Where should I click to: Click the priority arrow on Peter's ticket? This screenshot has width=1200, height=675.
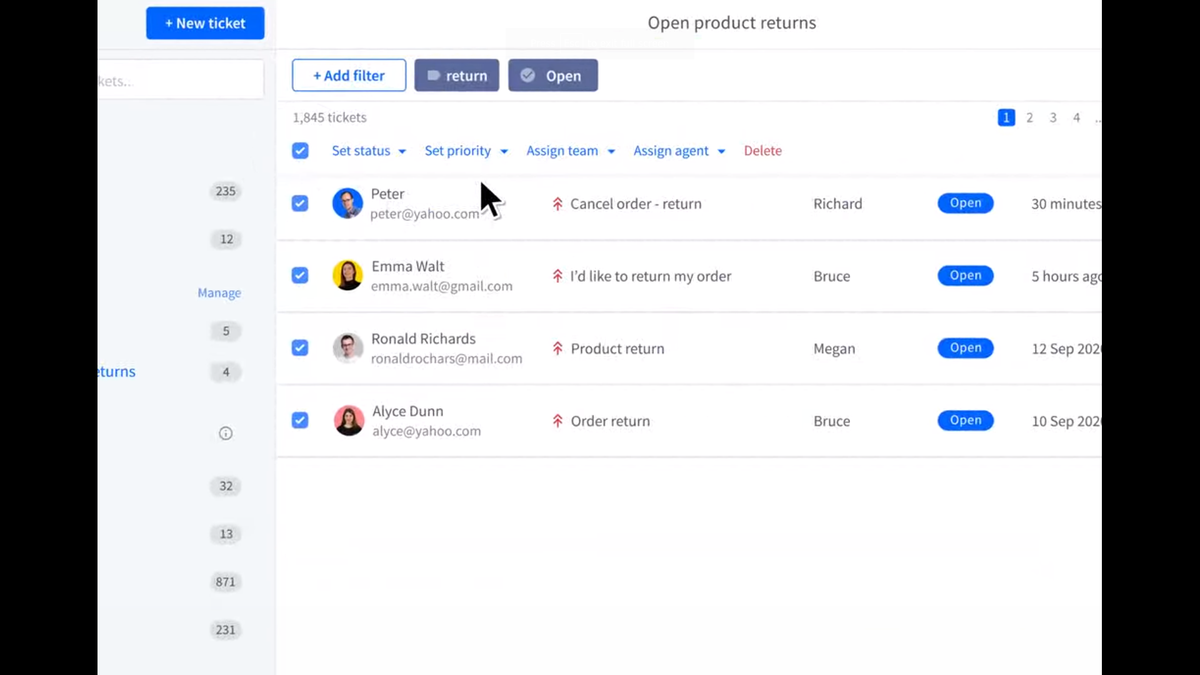(x=557, y=203)
